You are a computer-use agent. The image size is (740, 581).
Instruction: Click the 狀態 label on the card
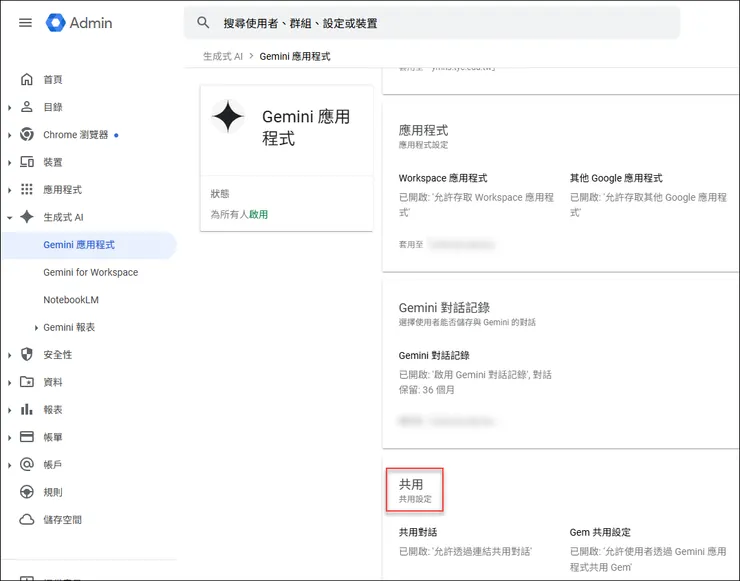click(x=219, y=194)
